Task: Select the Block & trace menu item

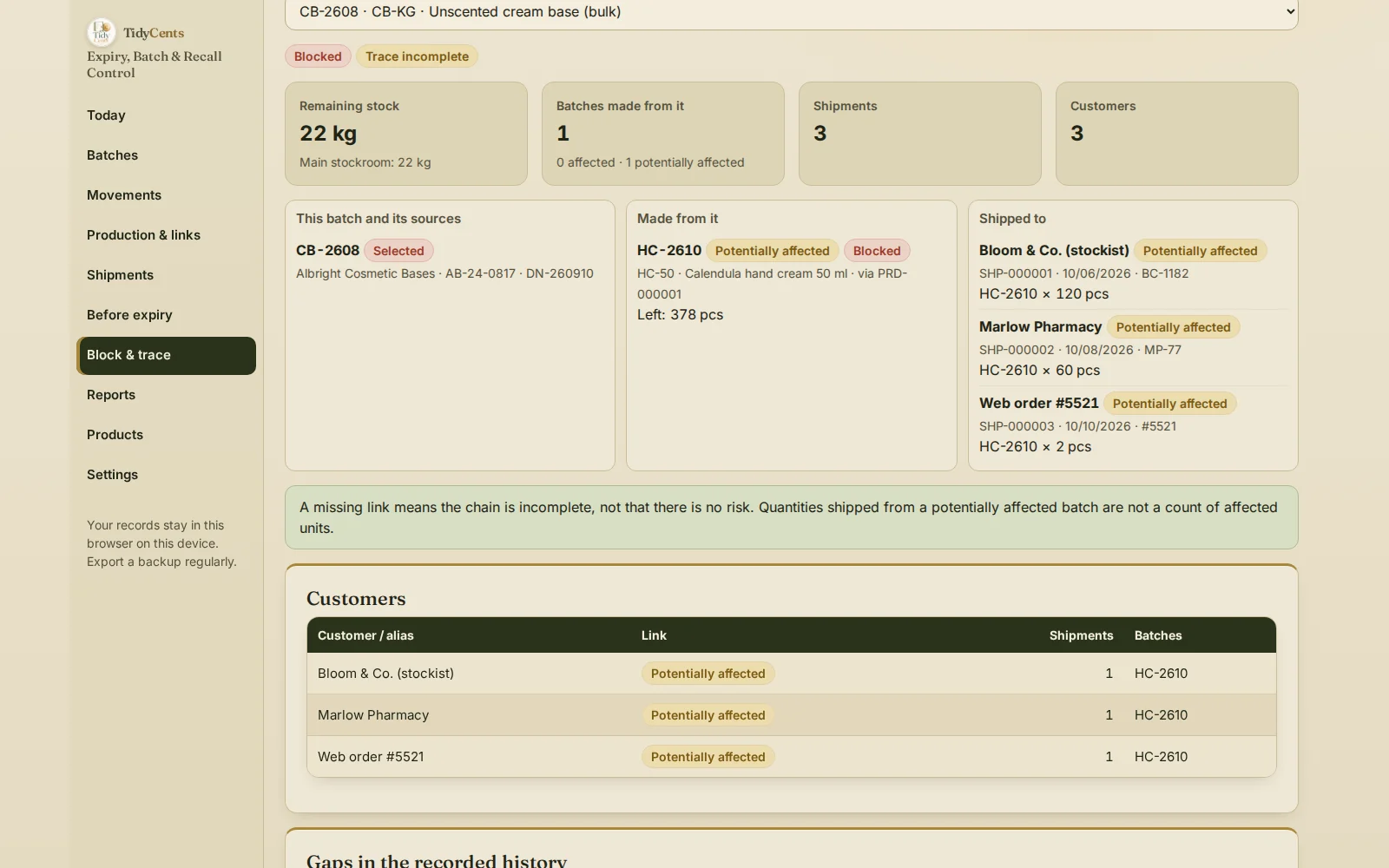Action: point(166,355)
